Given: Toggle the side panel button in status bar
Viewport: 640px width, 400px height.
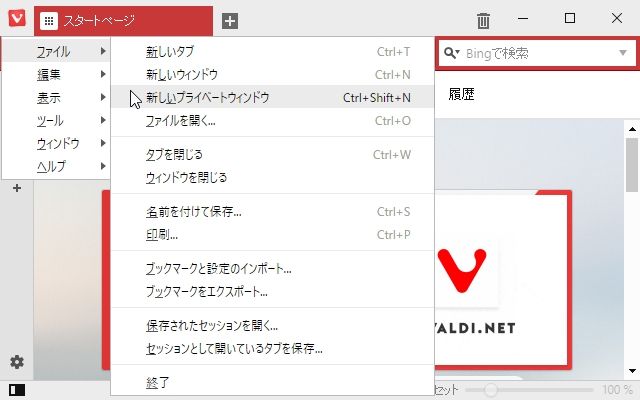Looking at the screenshot, I should (x=17, y=390).
